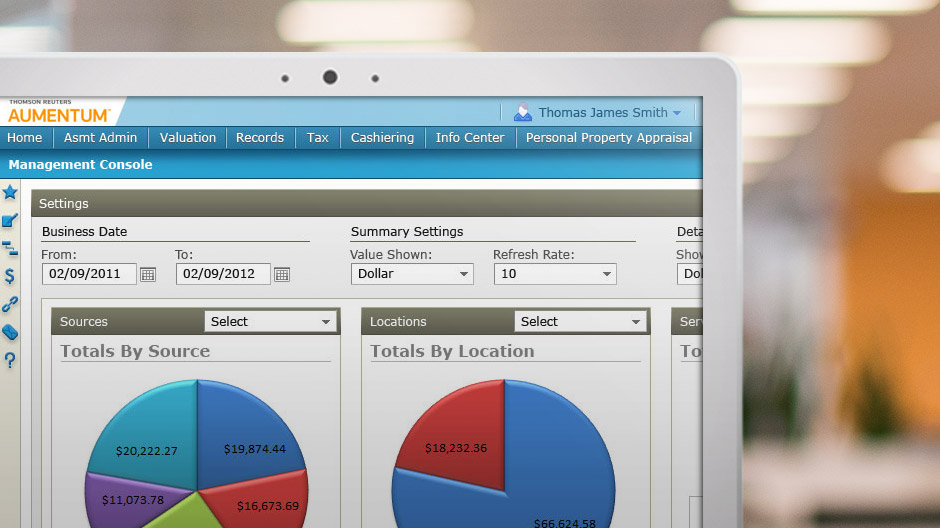Expand the Value Shown Dollar dropdown
940x528 pixels.
412,274
